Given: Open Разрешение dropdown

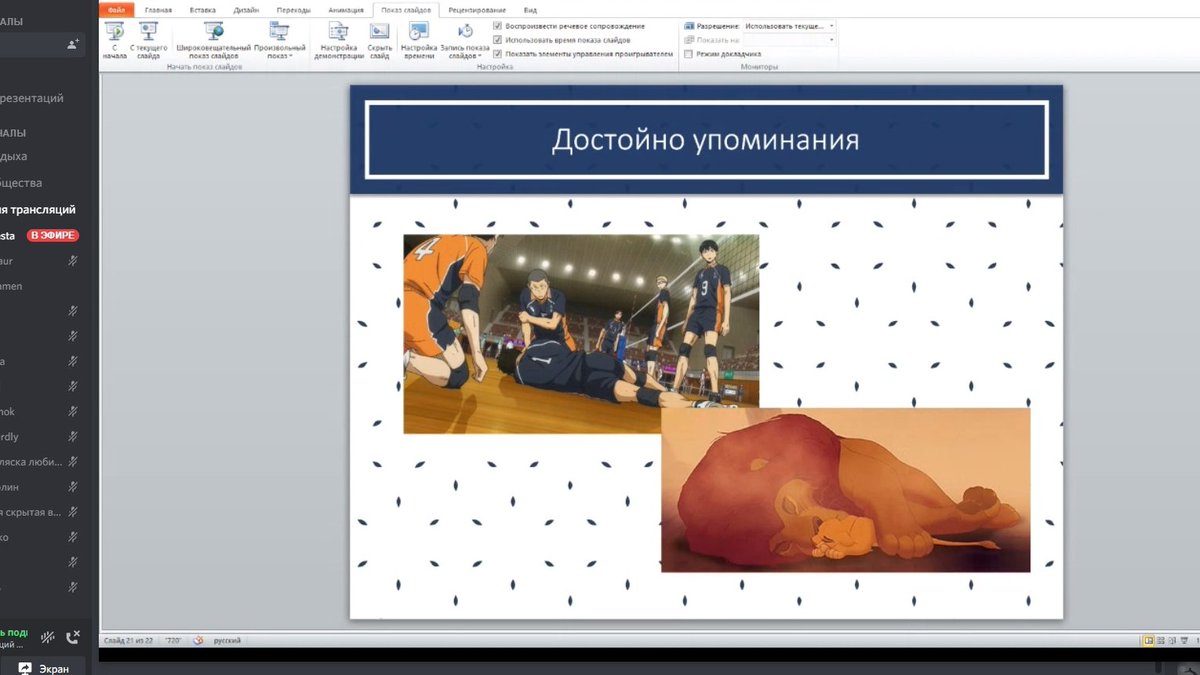Looking at the screenshot, I should [x=788, y=26].
